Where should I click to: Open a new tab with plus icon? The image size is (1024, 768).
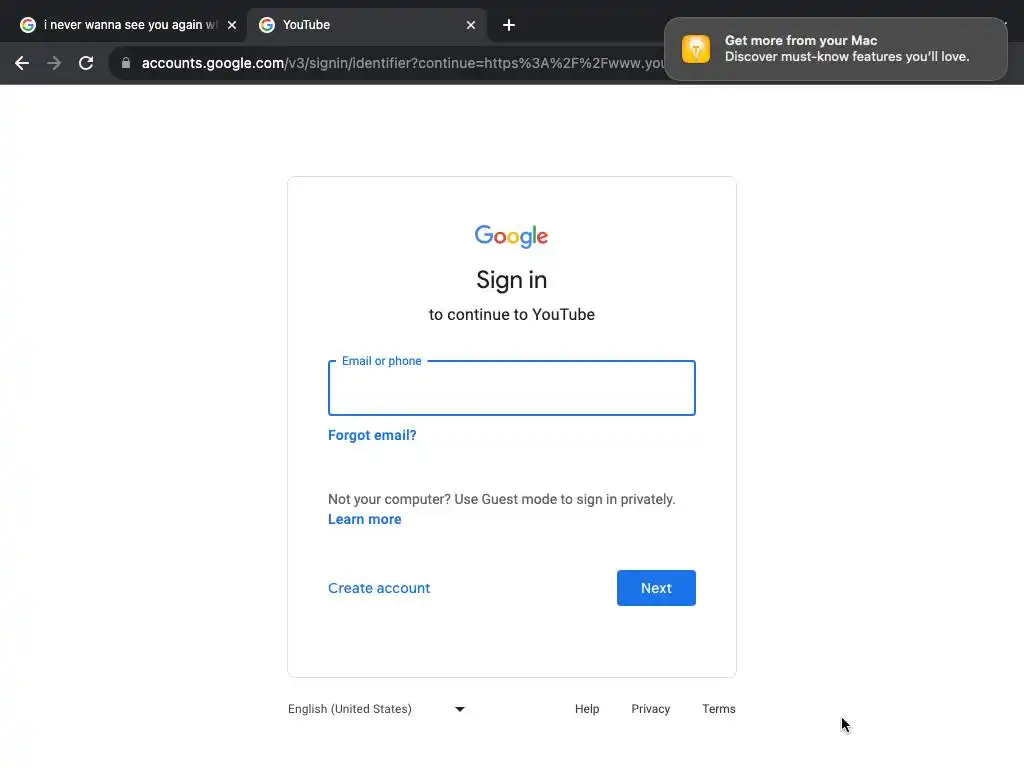click(x=509, y=25)
